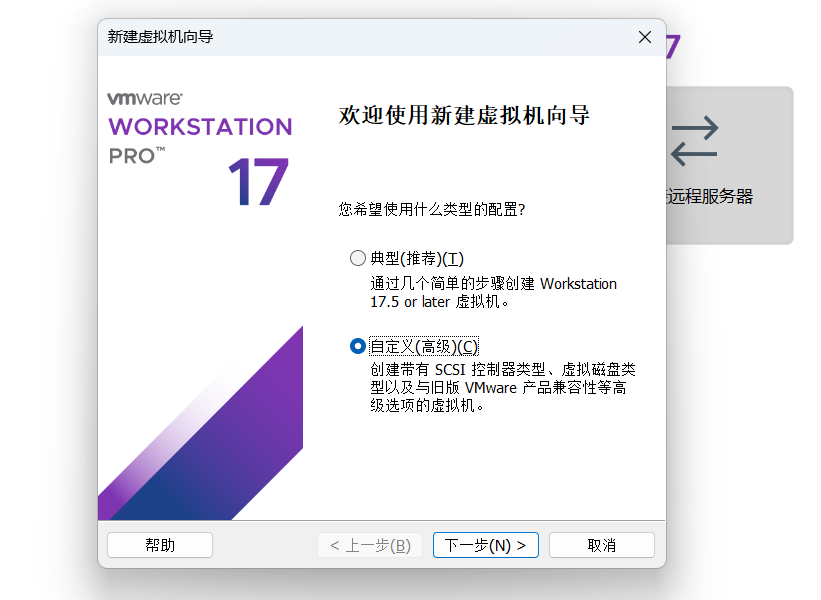Click the 下一步(N) button
This screenshot has width=821, height=600.
point(485,545)
